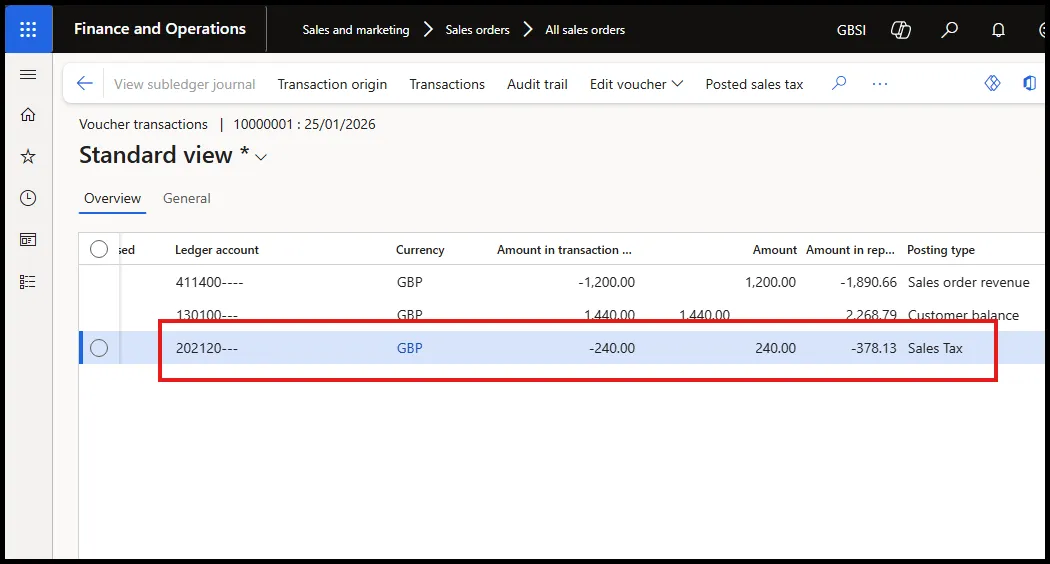This screenshot has width=1050, height=564.
Task: Click Sales orders breadcrumb
Action: pos(477,29)
